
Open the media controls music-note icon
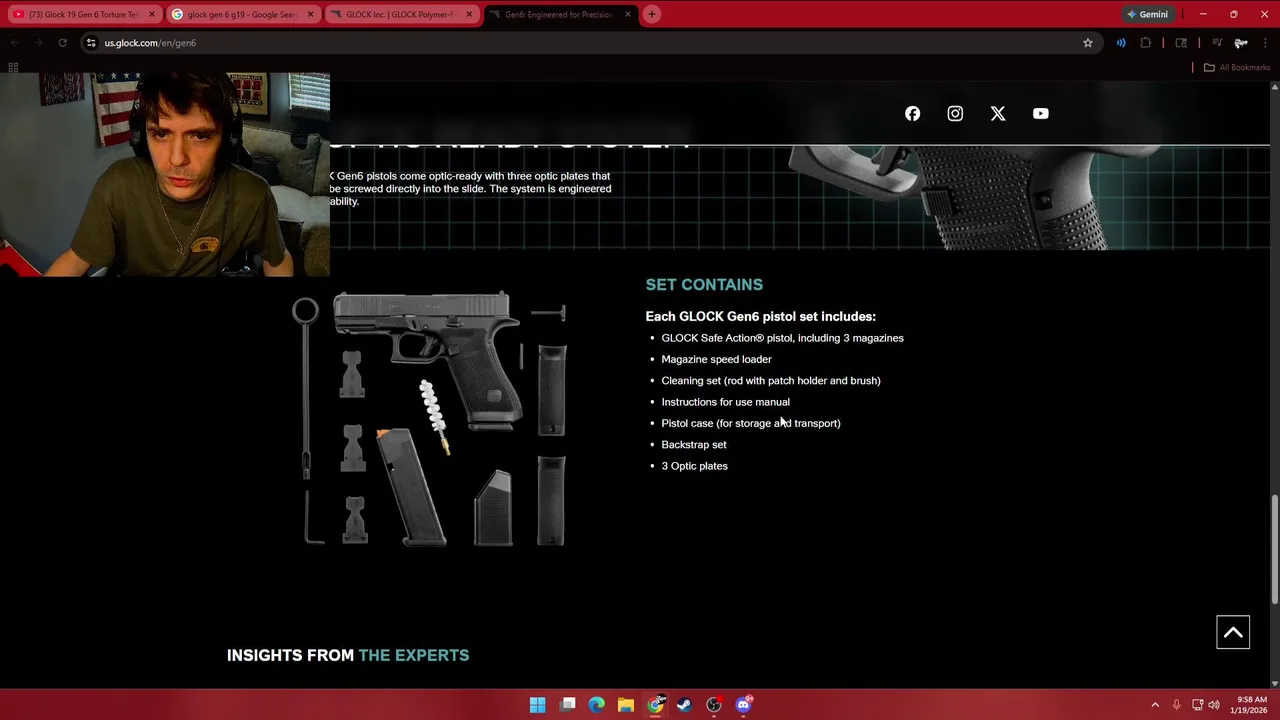[x=1217, y=43]
